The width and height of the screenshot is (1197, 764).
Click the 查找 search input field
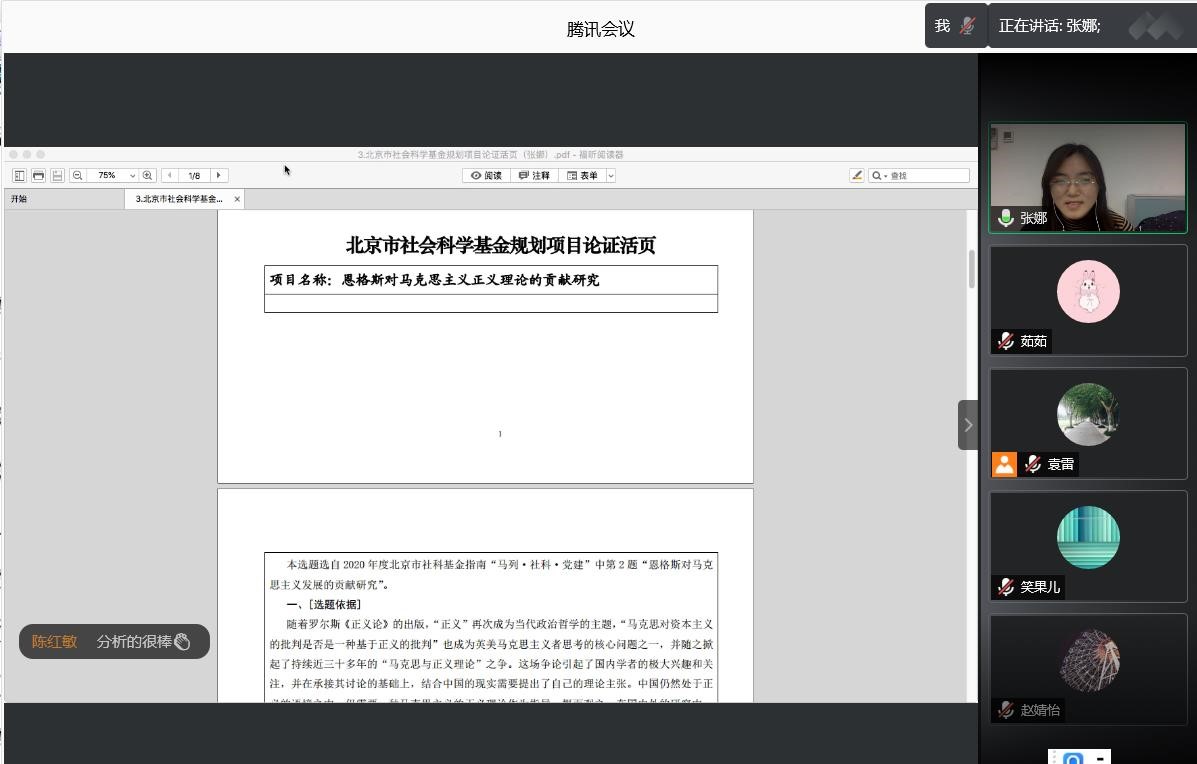(926, 176)
